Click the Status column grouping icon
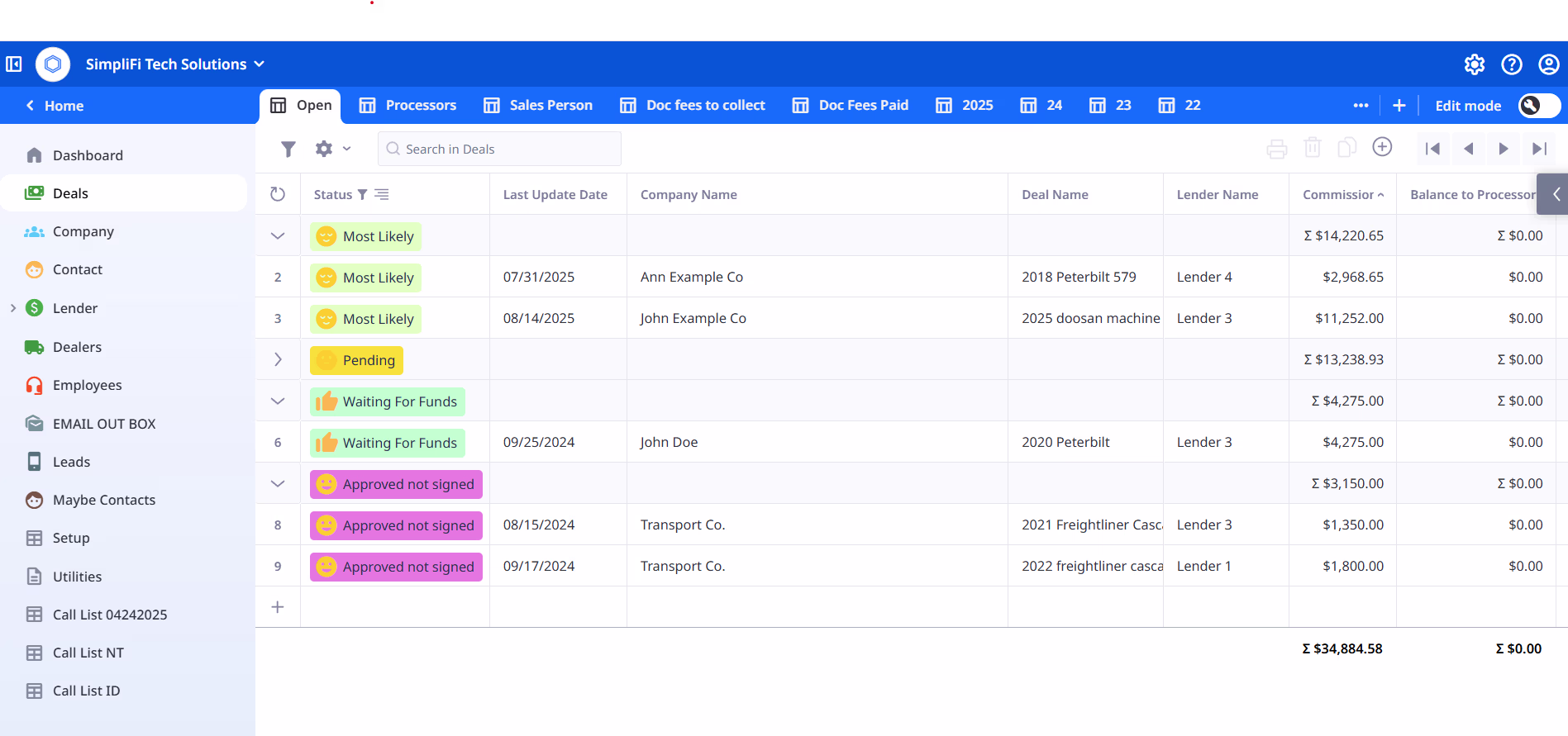Image resolution: width=1568 pixels, height=736 pixels. coord(381,194)
